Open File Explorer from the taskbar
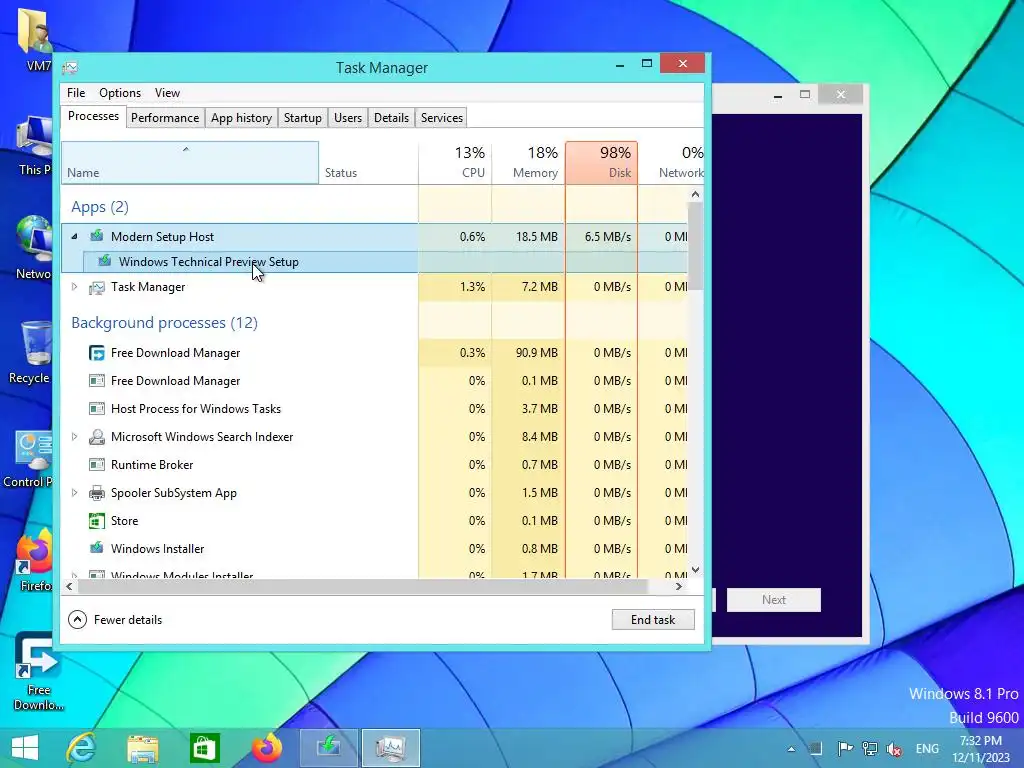 142,748
